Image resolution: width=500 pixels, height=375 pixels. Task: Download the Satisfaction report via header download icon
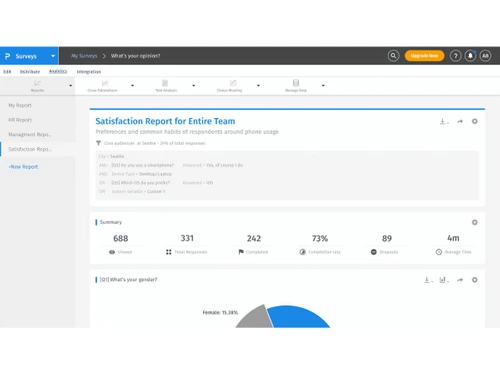coord(443,121)
